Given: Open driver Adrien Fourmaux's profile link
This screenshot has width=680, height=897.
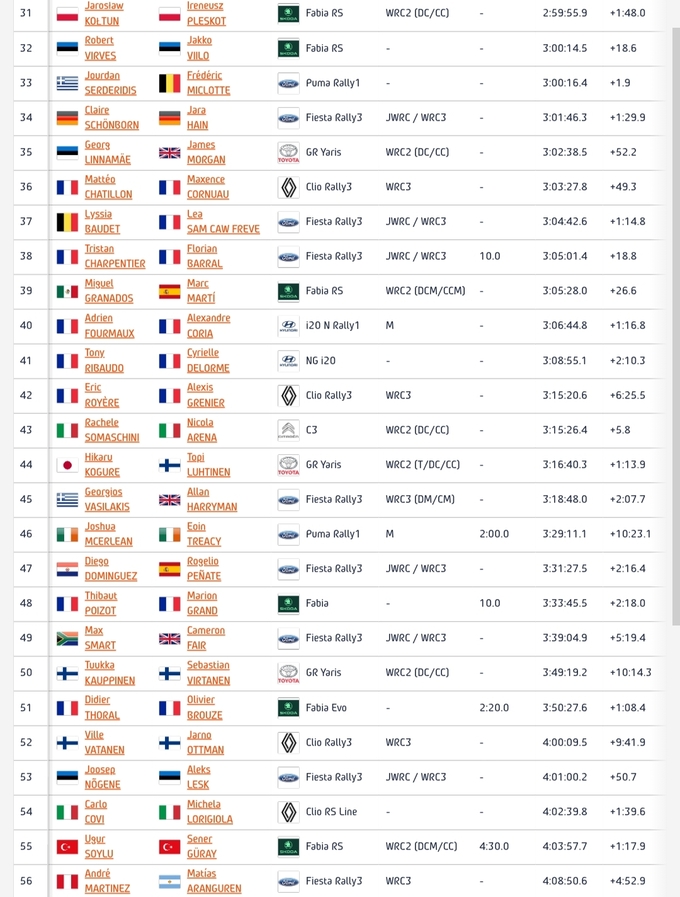Looking at the screenshot, I should point(109,326).
